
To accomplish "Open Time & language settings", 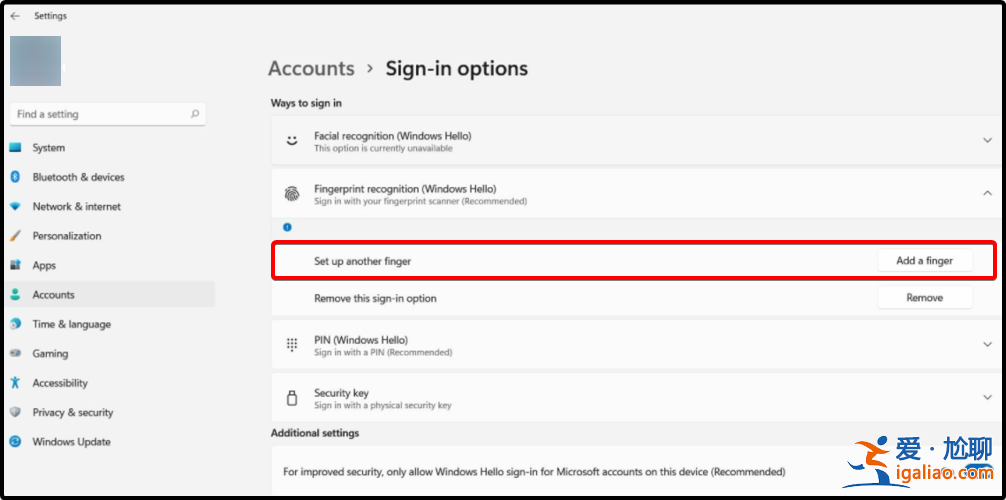I will 110,324.
